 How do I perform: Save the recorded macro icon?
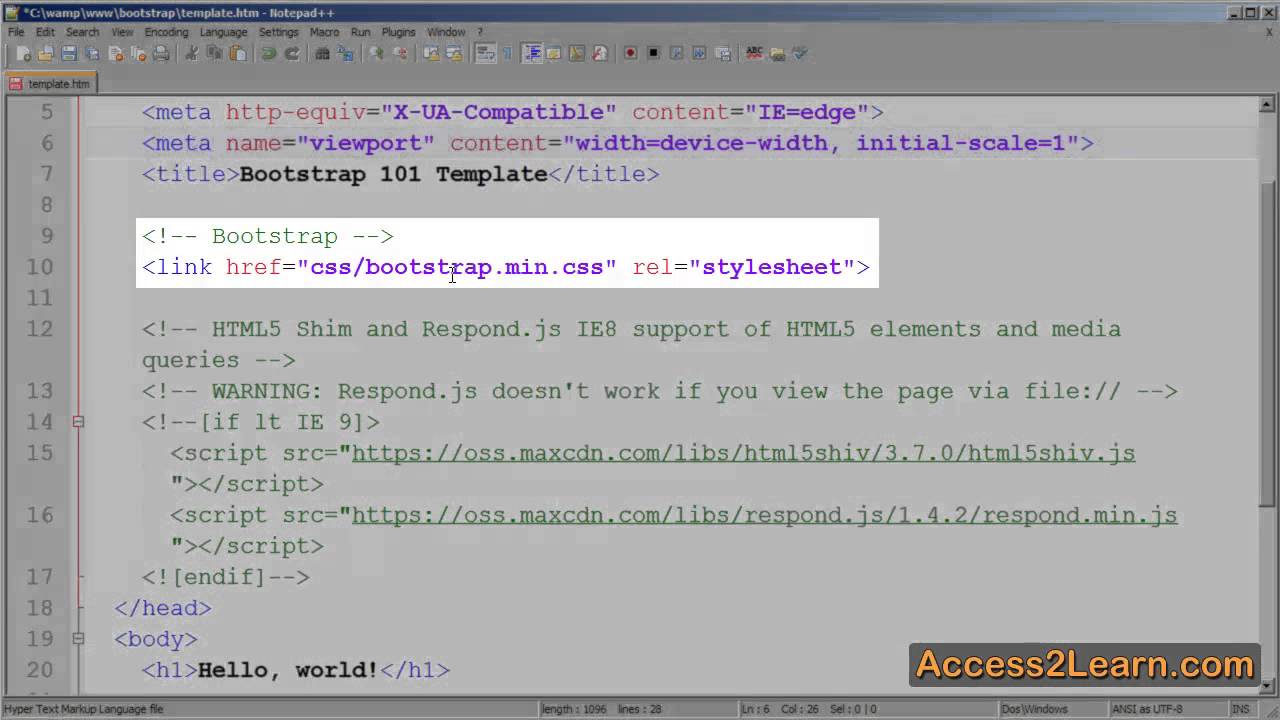tap(722, 53)
